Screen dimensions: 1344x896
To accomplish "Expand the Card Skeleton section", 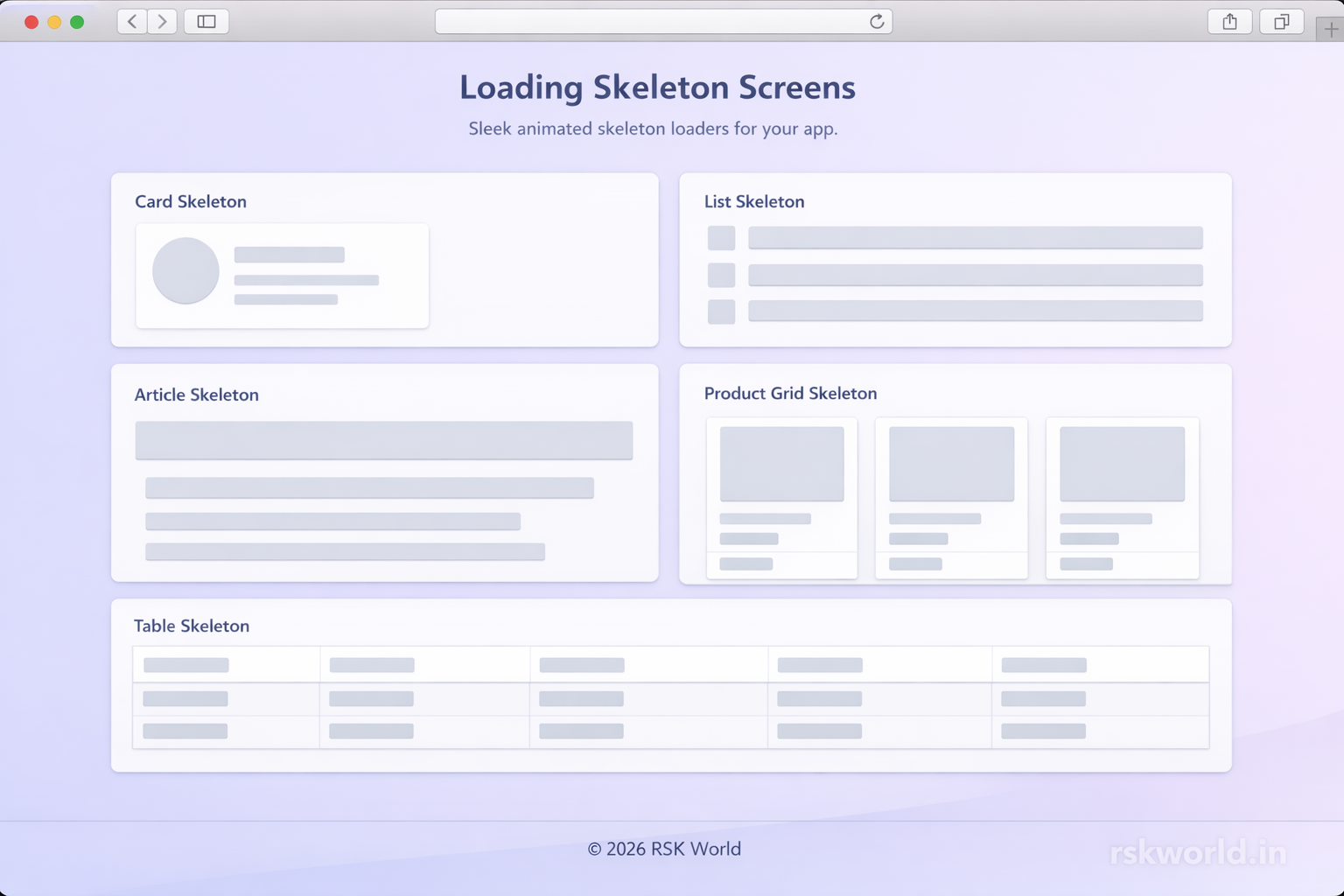I will pyautogui.click(x=191, y=201).
